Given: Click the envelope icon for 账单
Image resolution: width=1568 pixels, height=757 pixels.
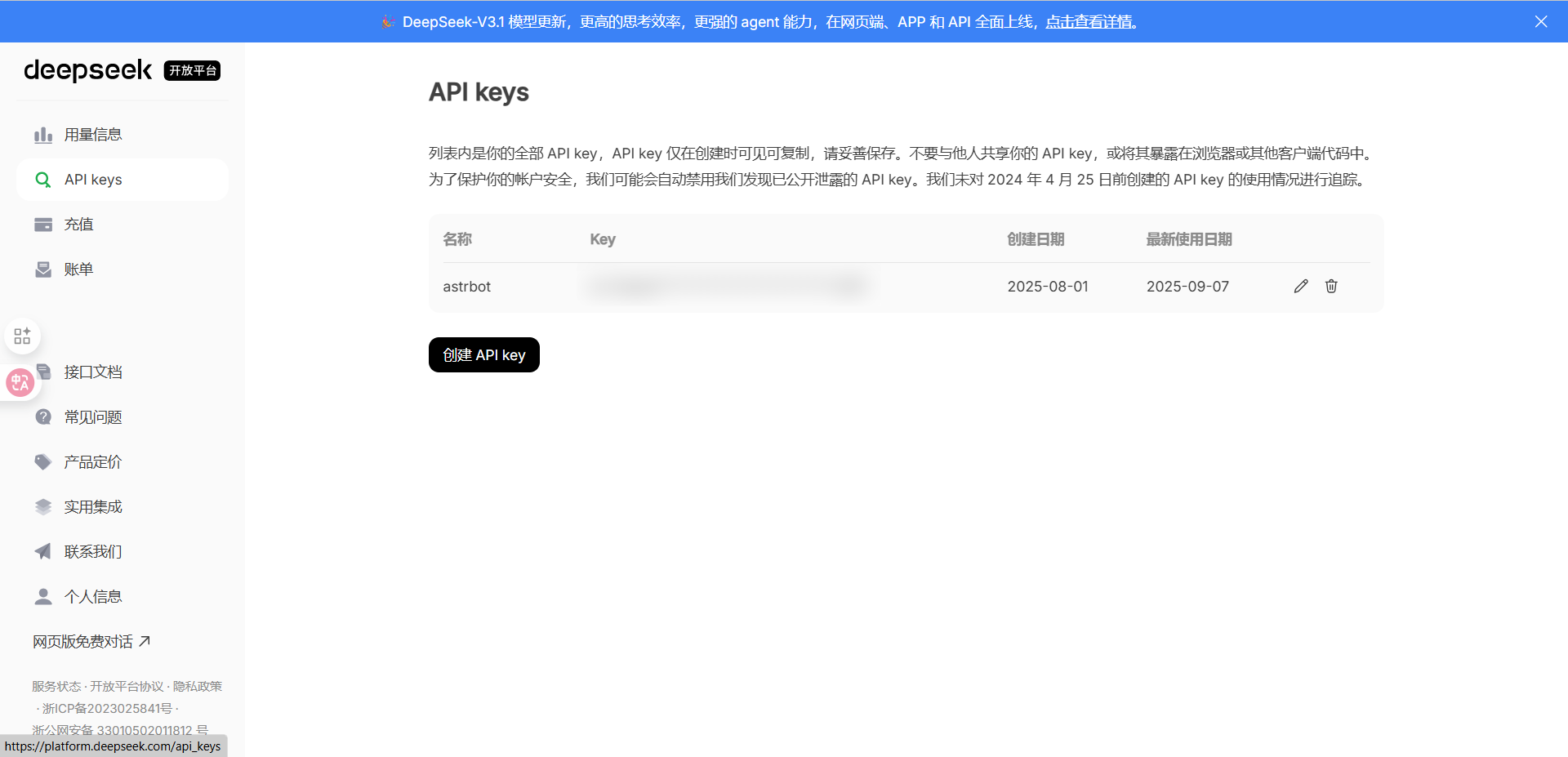Looking at the screenshot, I should pyautogui.click(x=43, y=269).
